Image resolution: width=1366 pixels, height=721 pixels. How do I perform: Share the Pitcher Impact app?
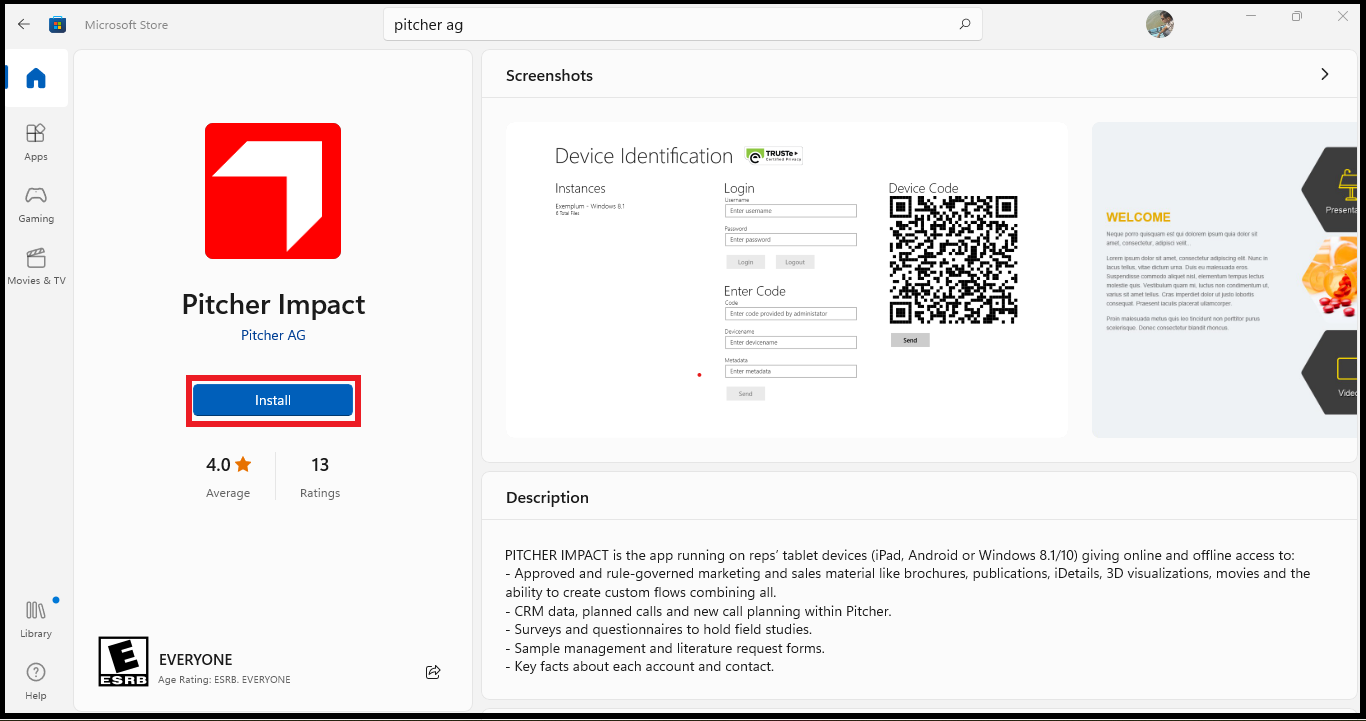tap(432, 672)
